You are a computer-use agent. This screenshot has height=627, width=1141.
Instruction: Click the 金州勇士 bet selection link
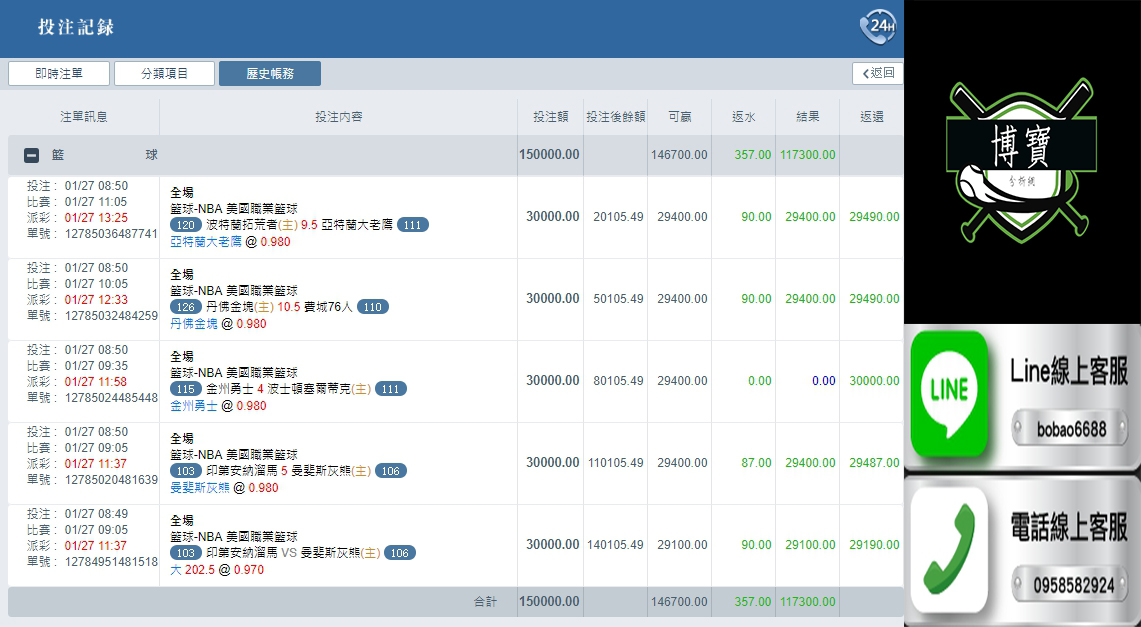point(191,406)
